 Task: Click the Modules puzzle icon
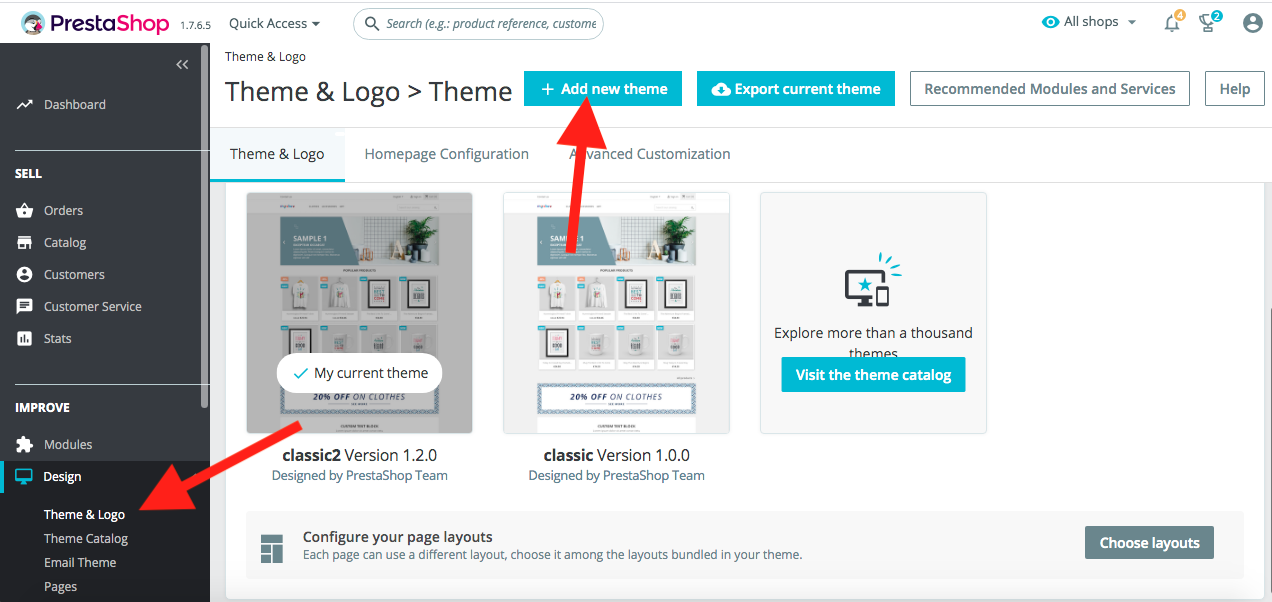pos(24,444)
